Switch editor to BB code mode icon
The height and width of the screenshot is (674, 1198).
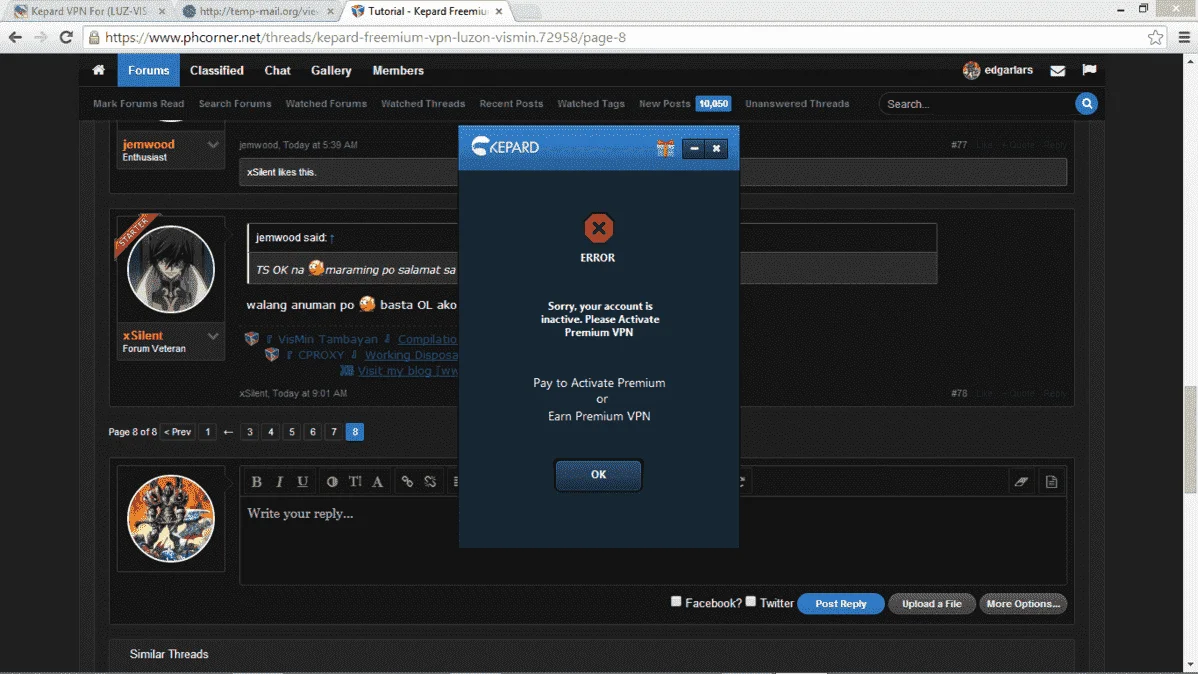coord(1051,481)
